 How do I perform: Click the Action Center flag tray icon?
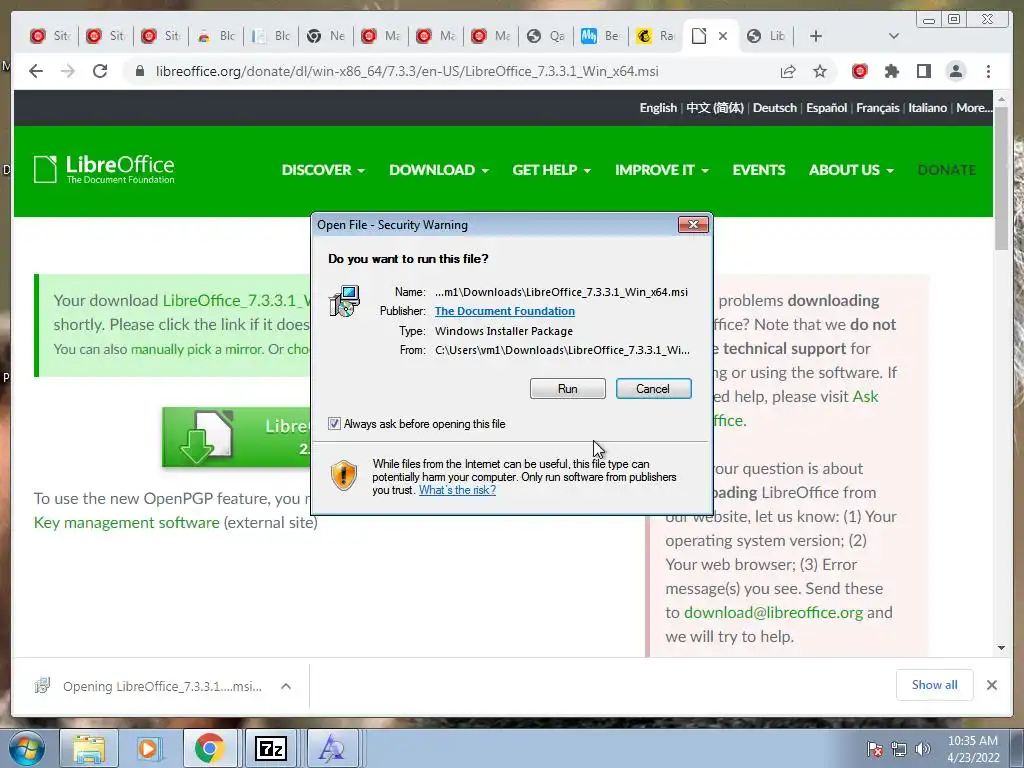pyautogui.click(x=874, y=749)
